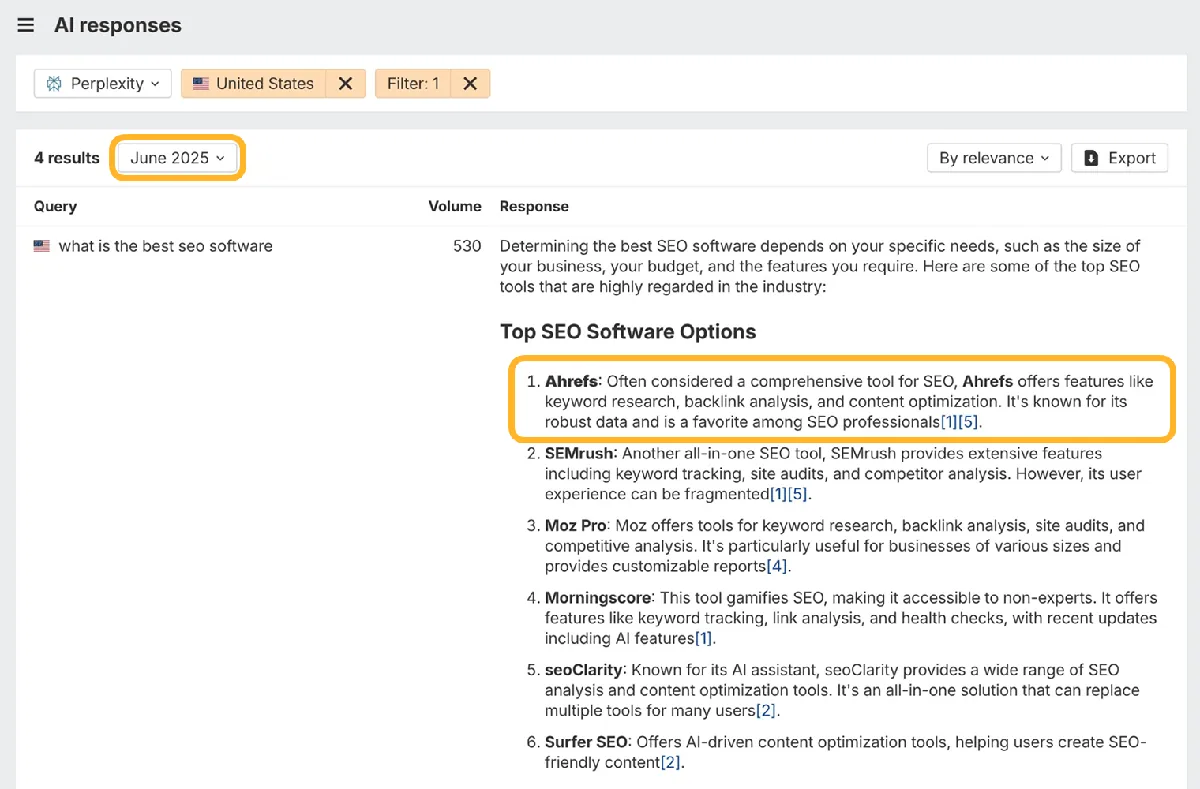Clear the Filter: 1 chip
The height and width of the screenshot is (789, 1200).
click(470, 83)
